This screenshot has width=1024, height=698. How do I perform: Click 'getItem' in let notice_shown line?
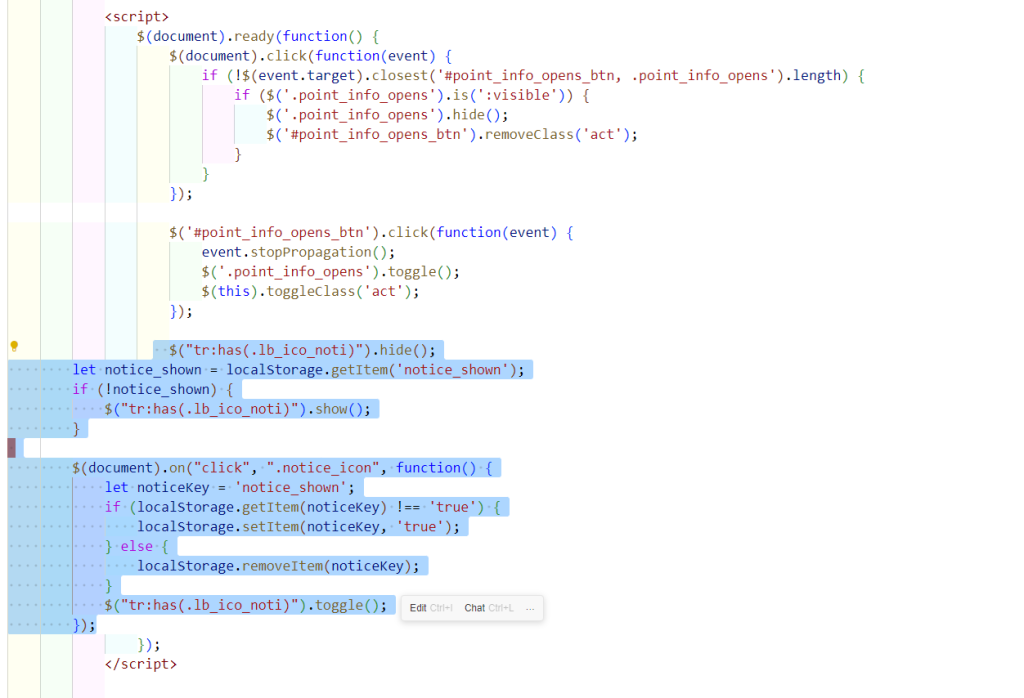coord(359,370)
